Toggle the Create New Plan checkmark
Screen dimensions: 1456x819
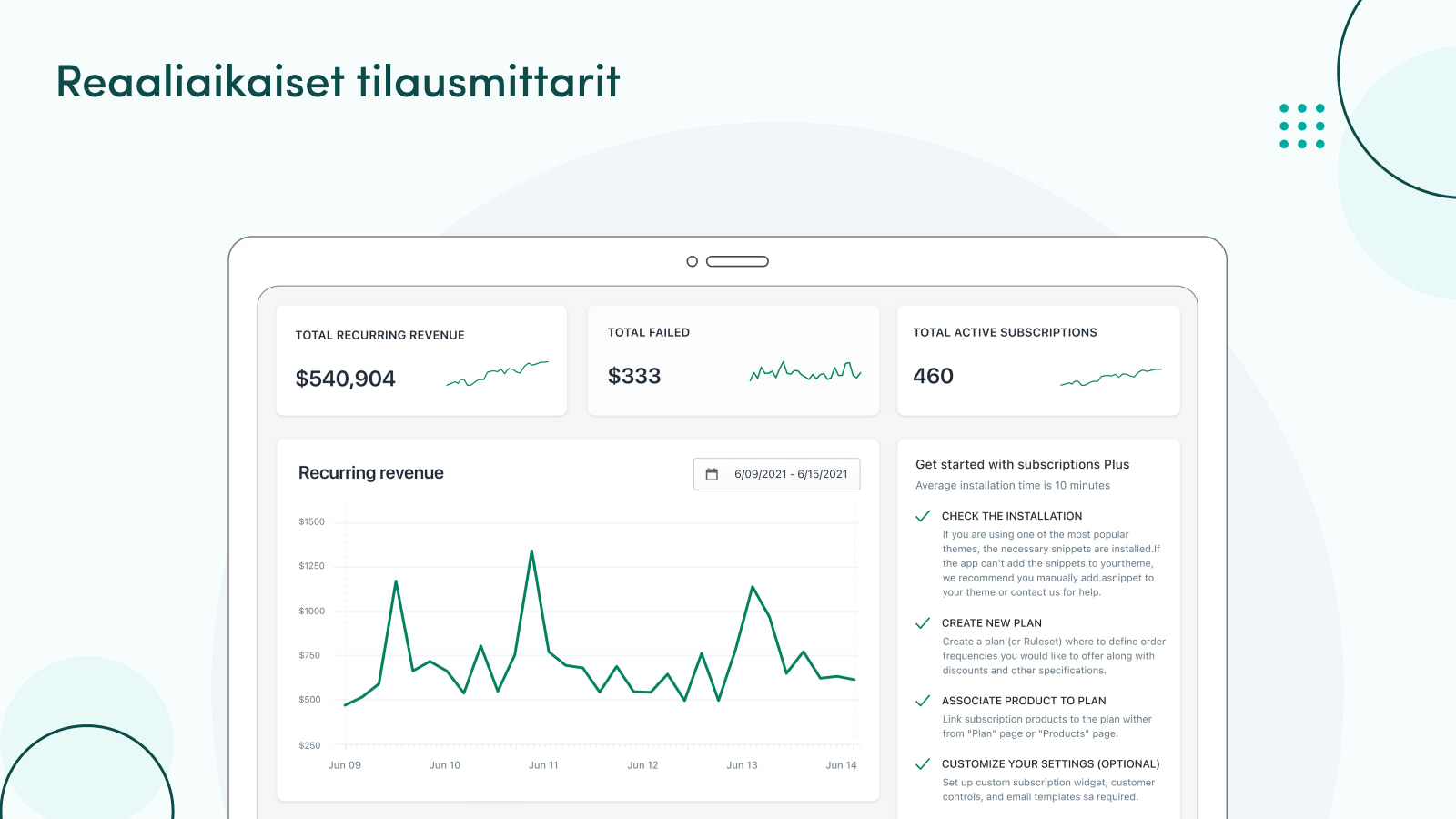tap(923, 623)
